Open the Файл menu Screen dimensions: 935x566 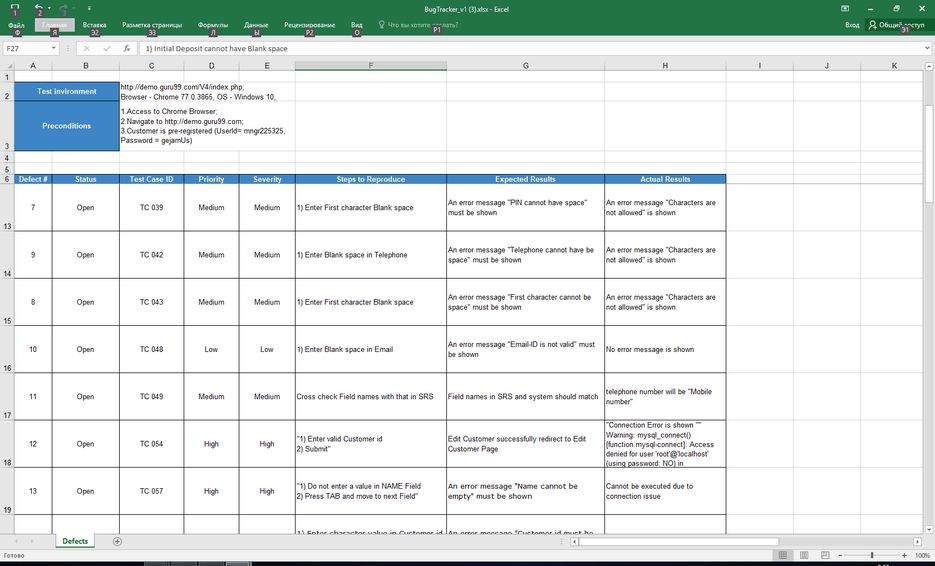16,25
